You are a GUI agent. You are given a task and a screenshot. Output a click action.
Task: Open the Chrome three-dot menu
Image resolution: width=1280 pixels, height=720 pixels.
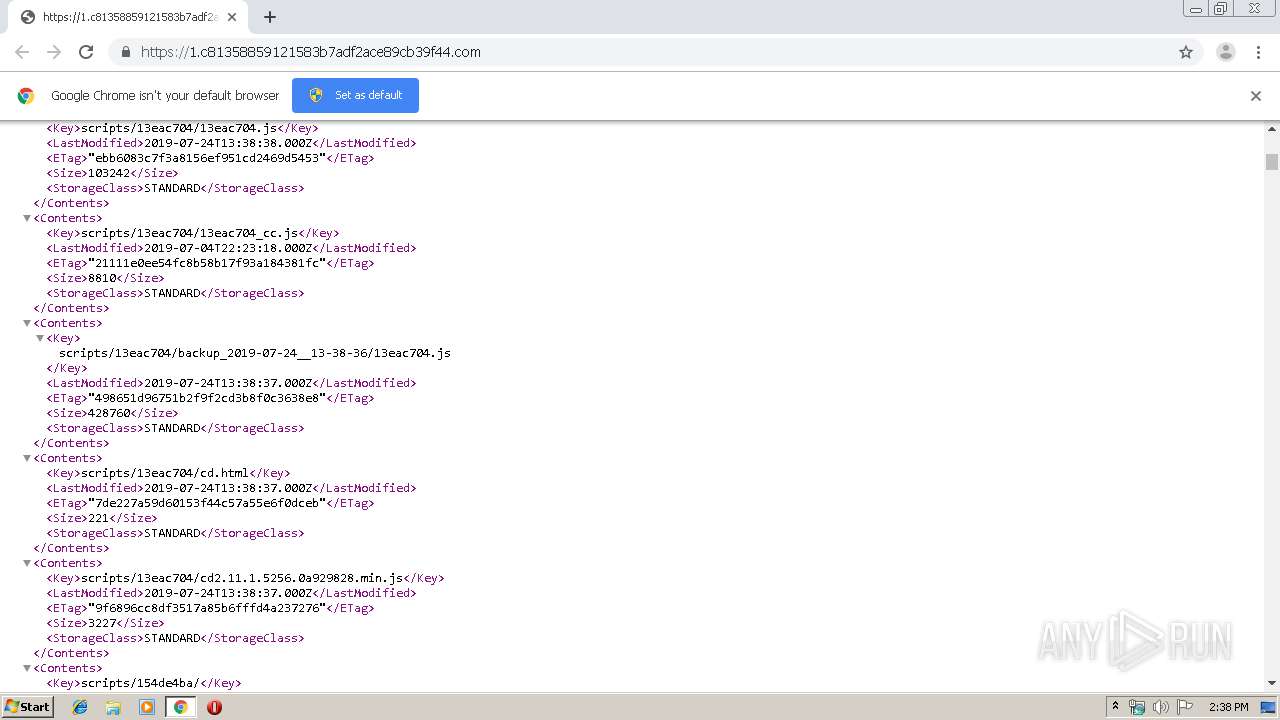[1258, 52]
